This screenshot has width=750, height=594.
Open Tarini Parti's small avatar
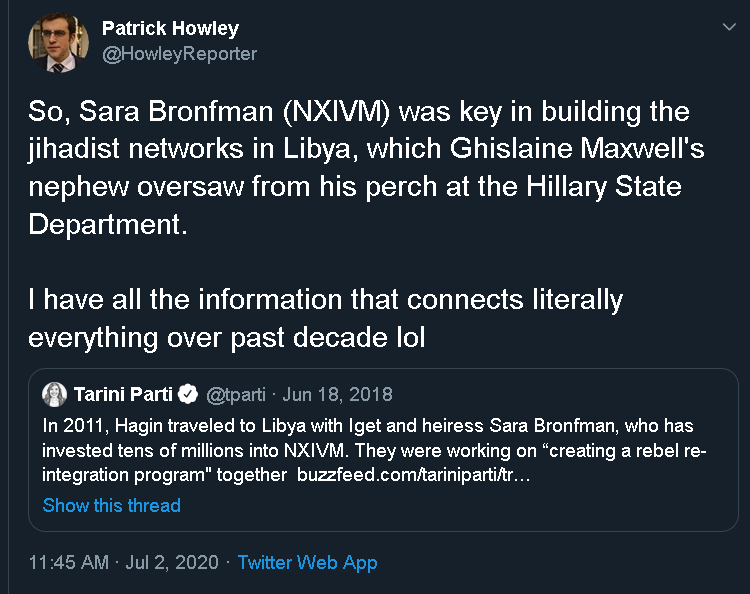pos(56,393)
